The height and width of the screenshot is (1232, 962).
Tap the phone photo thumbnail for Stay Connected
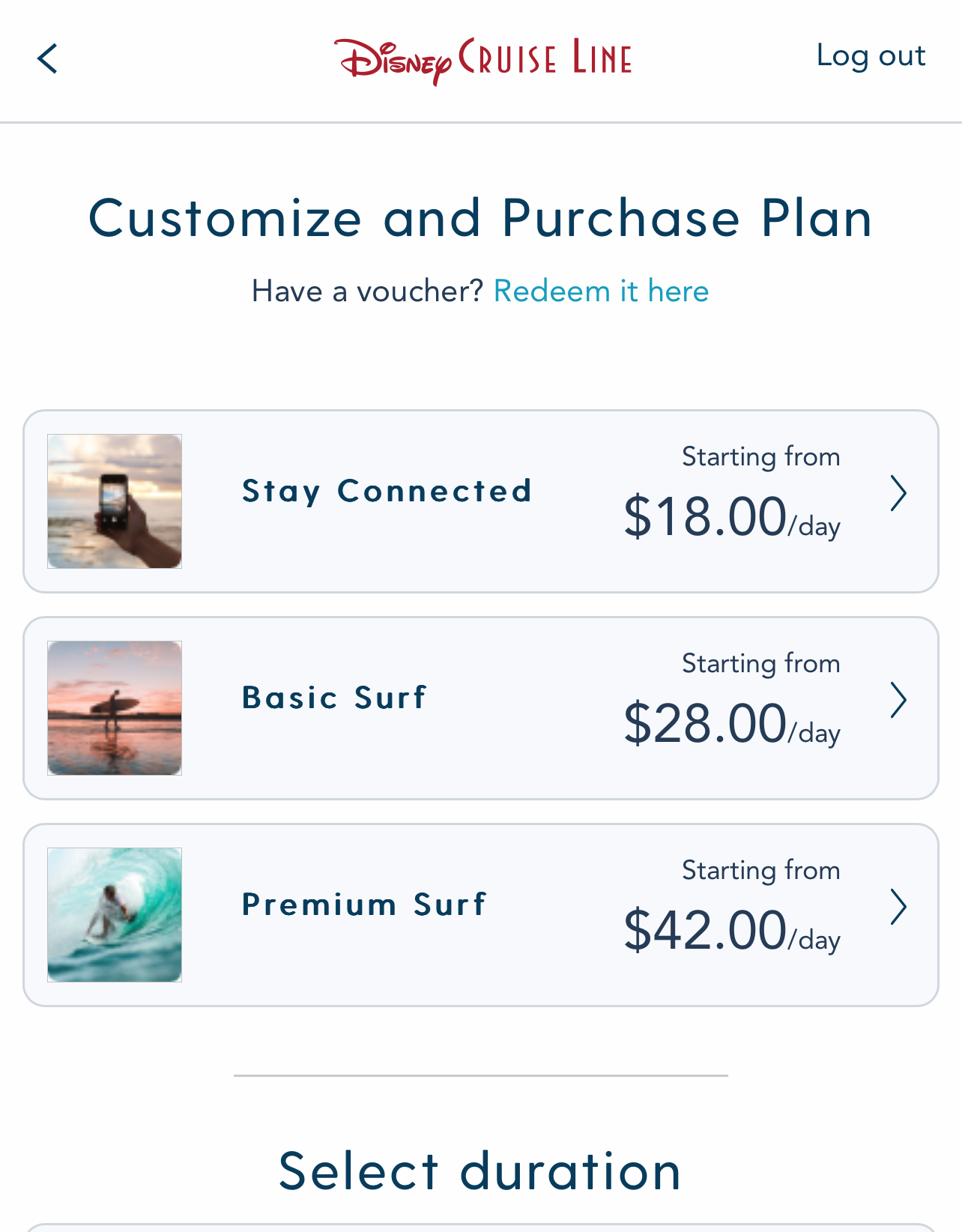tap(115, 501)
